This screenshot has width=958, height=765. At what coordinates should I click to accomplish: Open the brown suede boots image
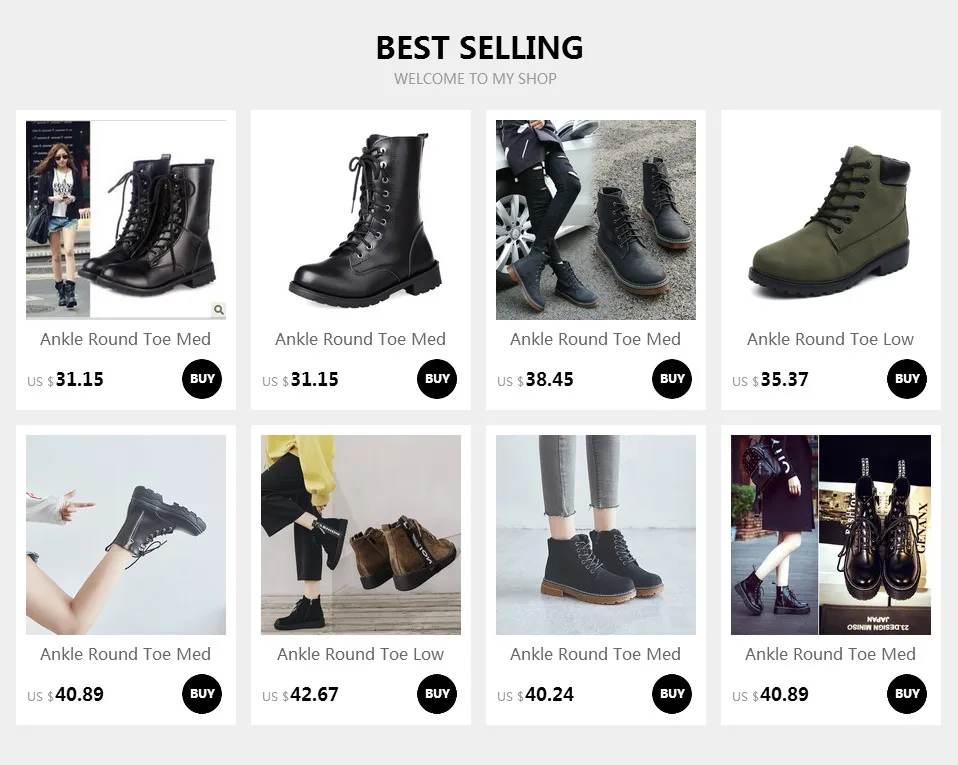361,535
